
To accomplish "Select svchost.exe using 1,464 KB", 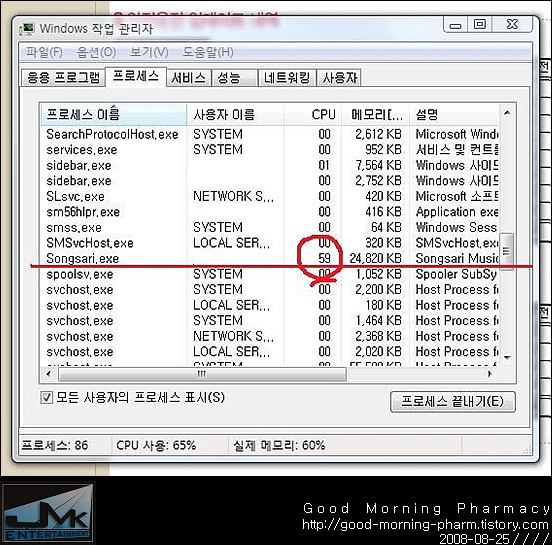I will point(270,320).
